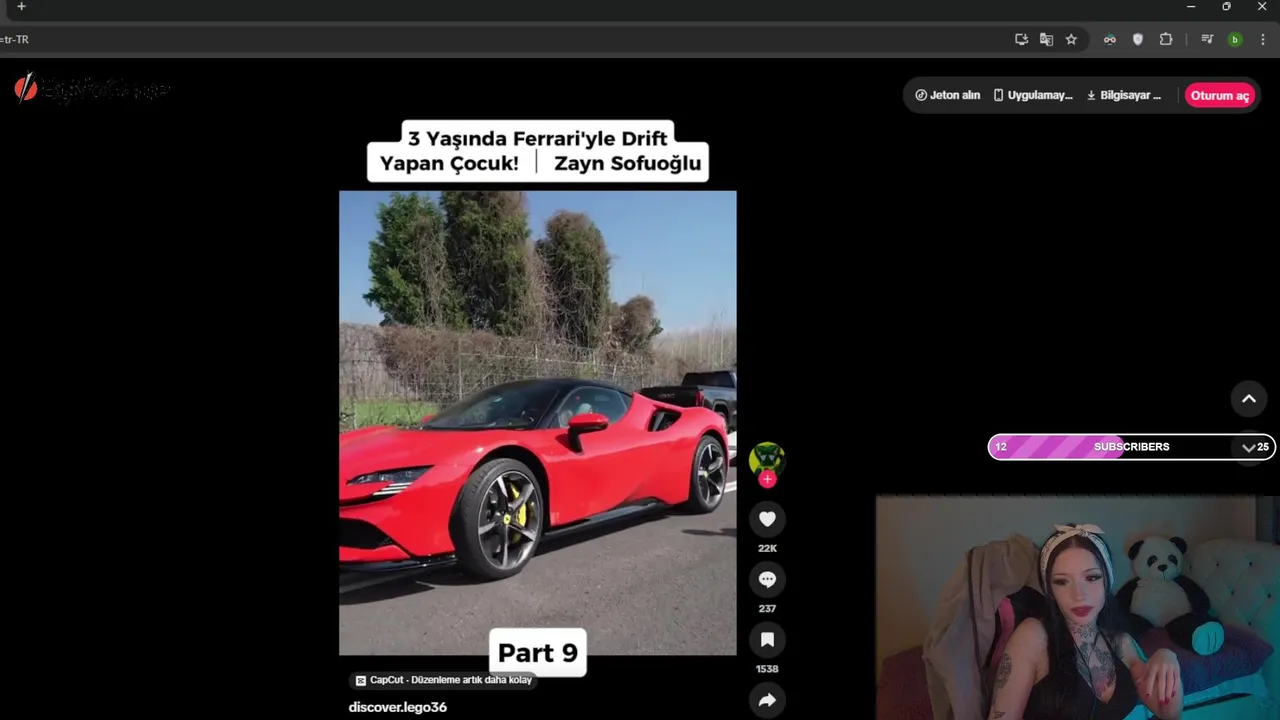
Task: Click the '1538' saves count
Action: pyautogui.click(x=767, y=668)
